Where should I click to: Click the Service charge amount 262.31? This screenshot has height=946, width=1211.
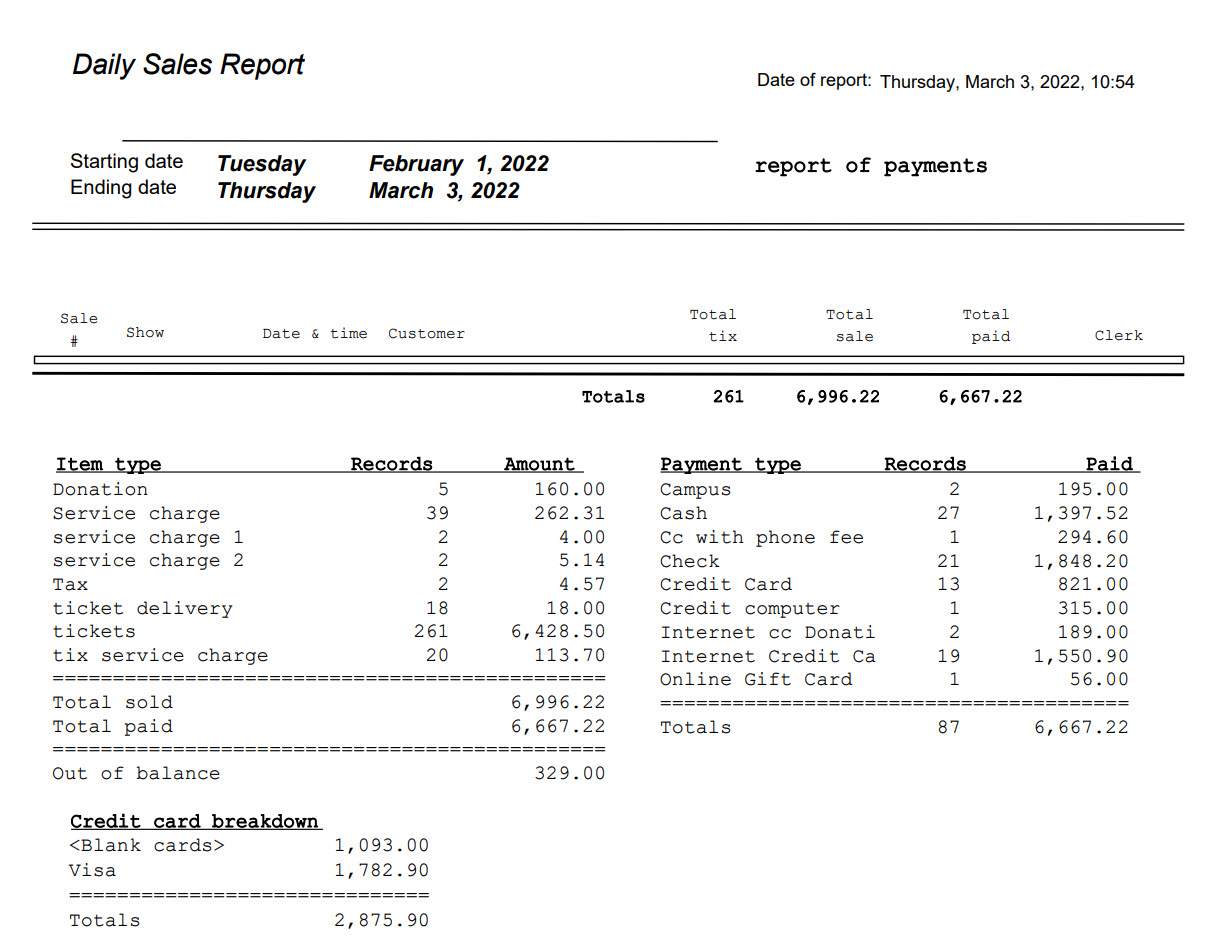[569, 514]
